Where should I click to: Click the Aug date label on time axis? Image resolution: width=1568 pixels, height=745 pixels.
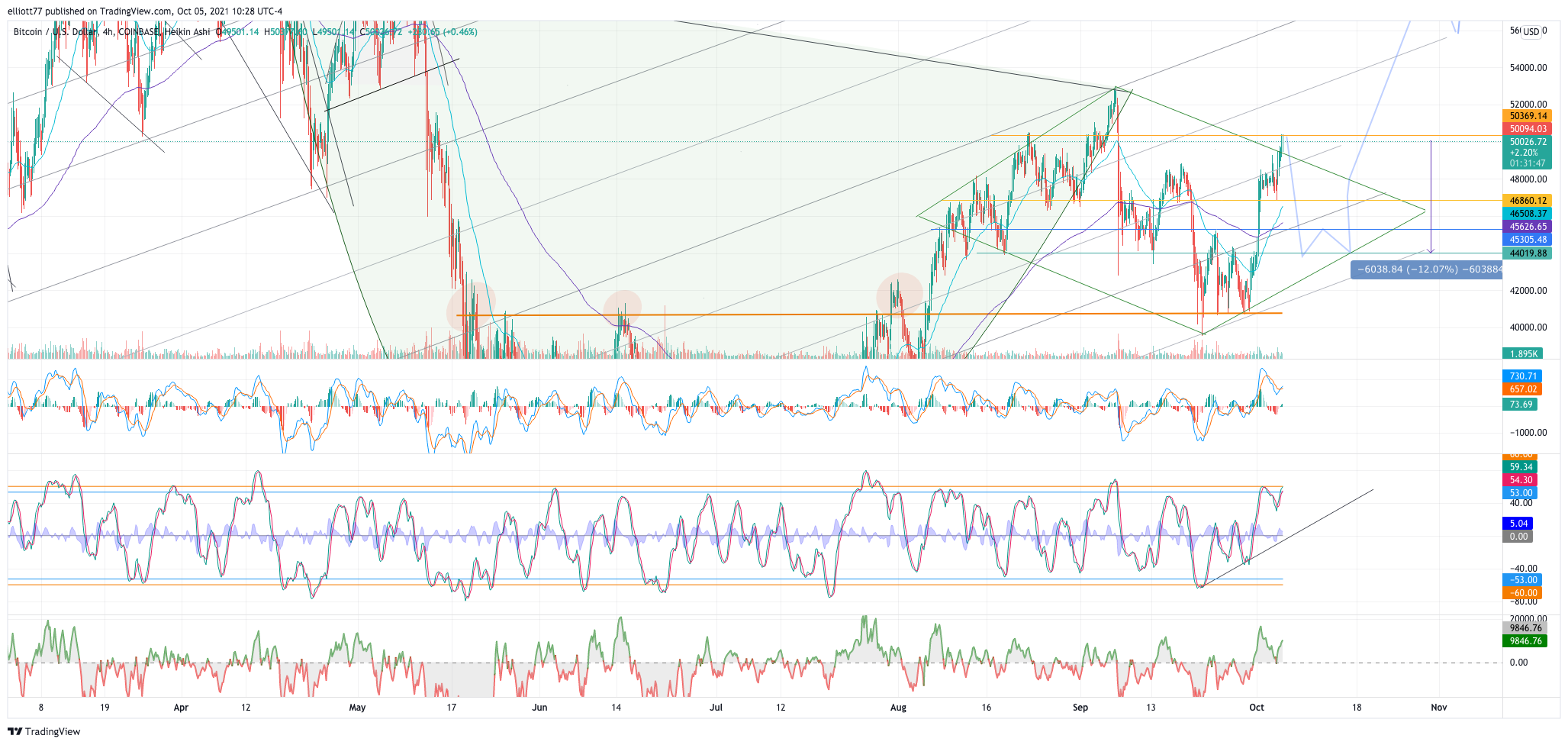coord(898,708)
